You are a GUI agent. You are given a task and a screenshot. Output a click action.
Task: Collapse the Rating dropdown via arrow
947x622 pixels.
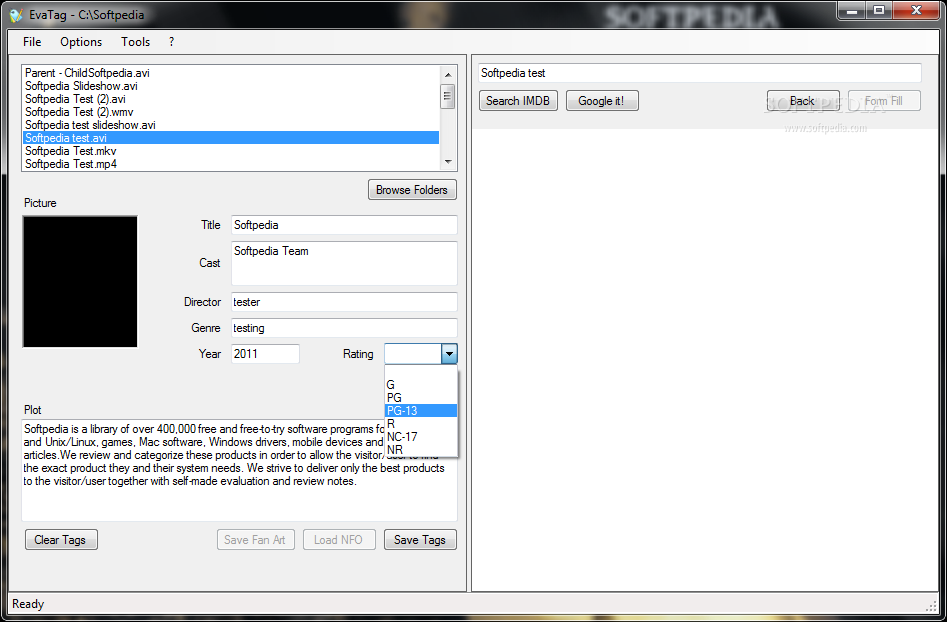tap(449, 354)
